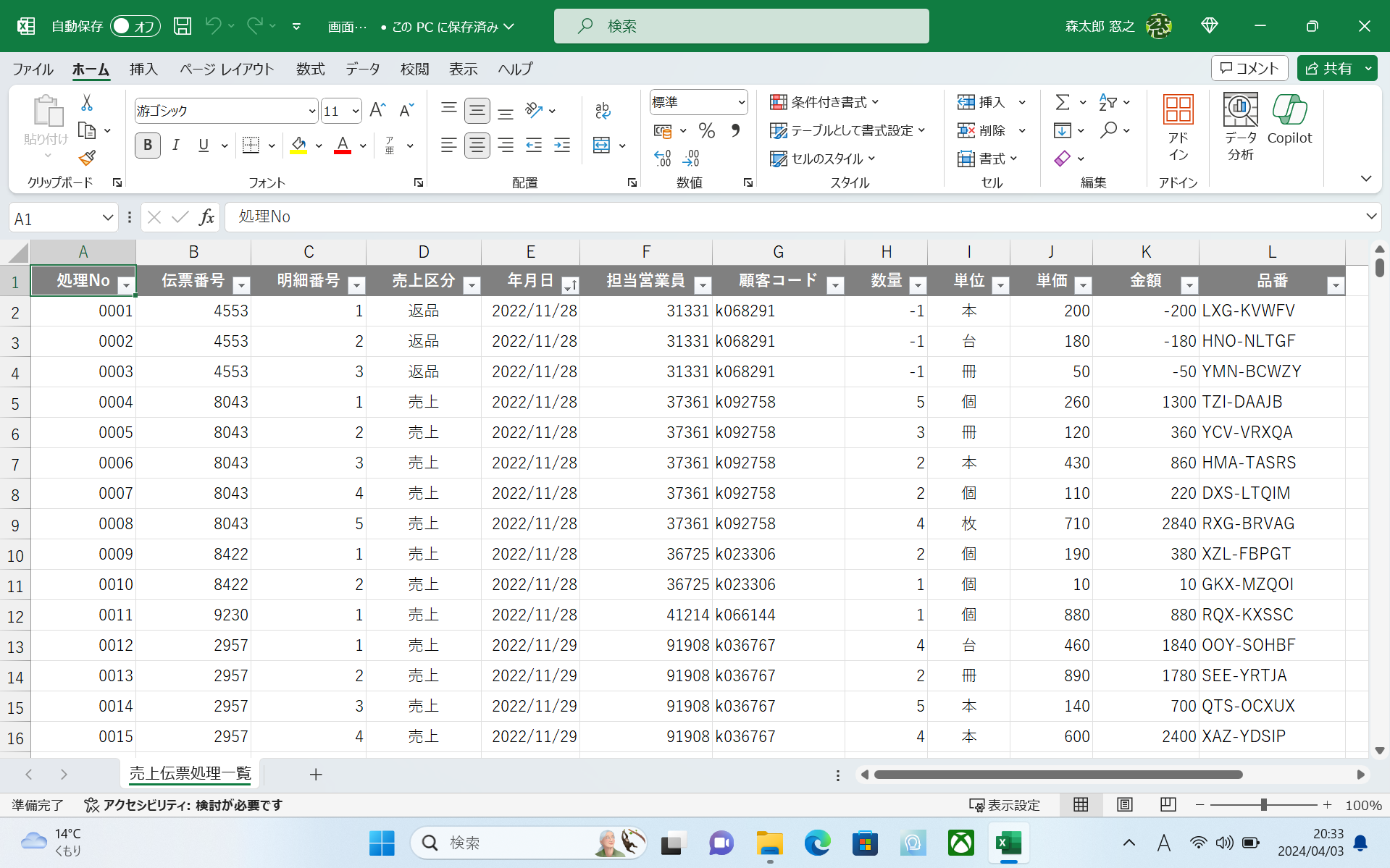The image size is (1390, 868).
Task: Expand the 顧客コード column filter dropdown
Action: [x=835, y=285]
